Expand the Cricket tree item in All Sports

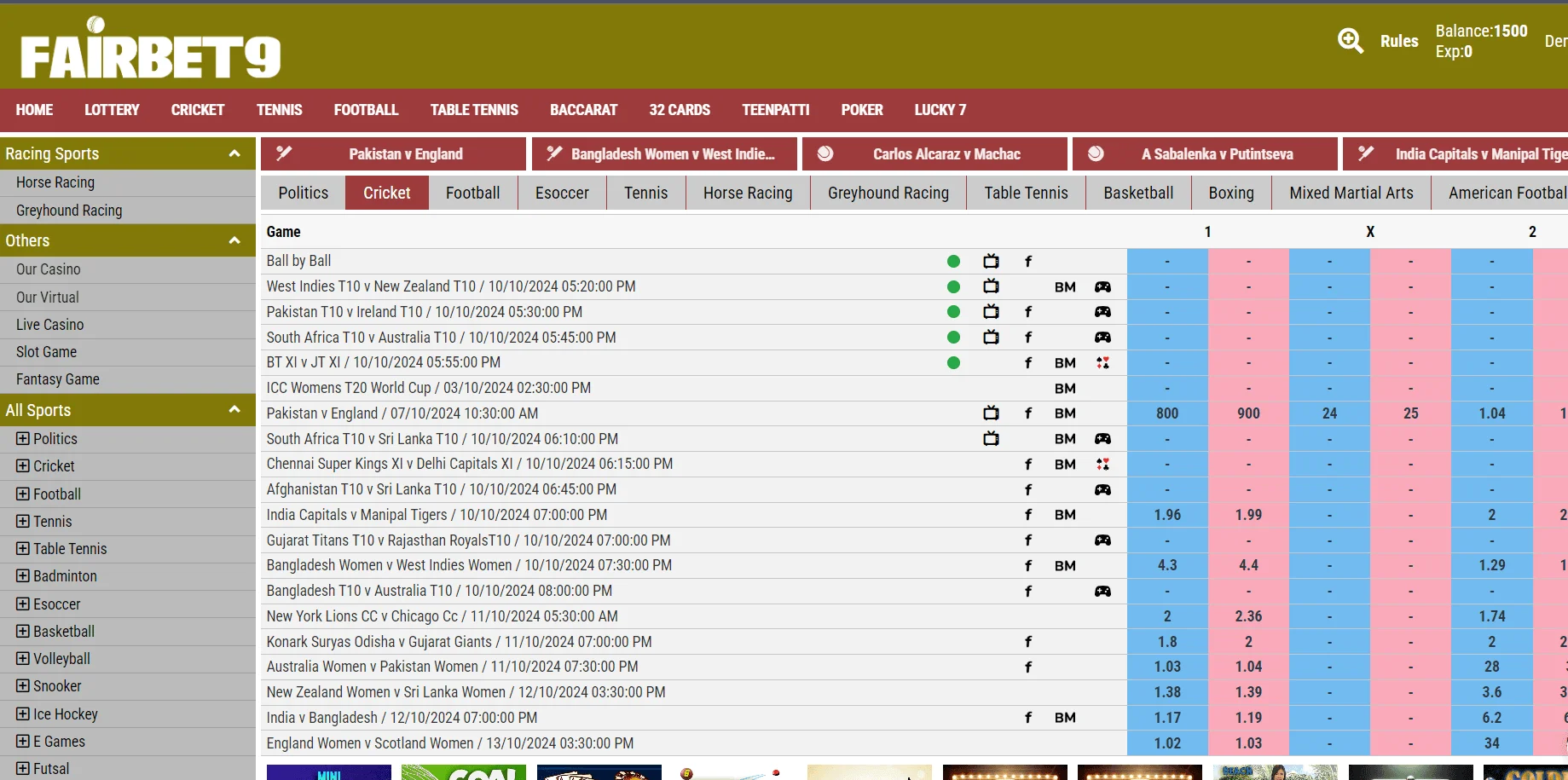click(x=23, y=466)
